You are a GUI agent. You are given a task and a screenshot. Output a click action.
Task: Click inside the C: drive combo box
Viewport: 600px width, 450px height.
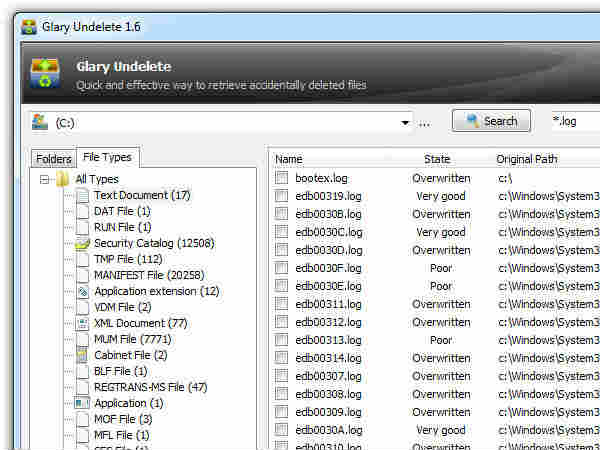(222, 122)
